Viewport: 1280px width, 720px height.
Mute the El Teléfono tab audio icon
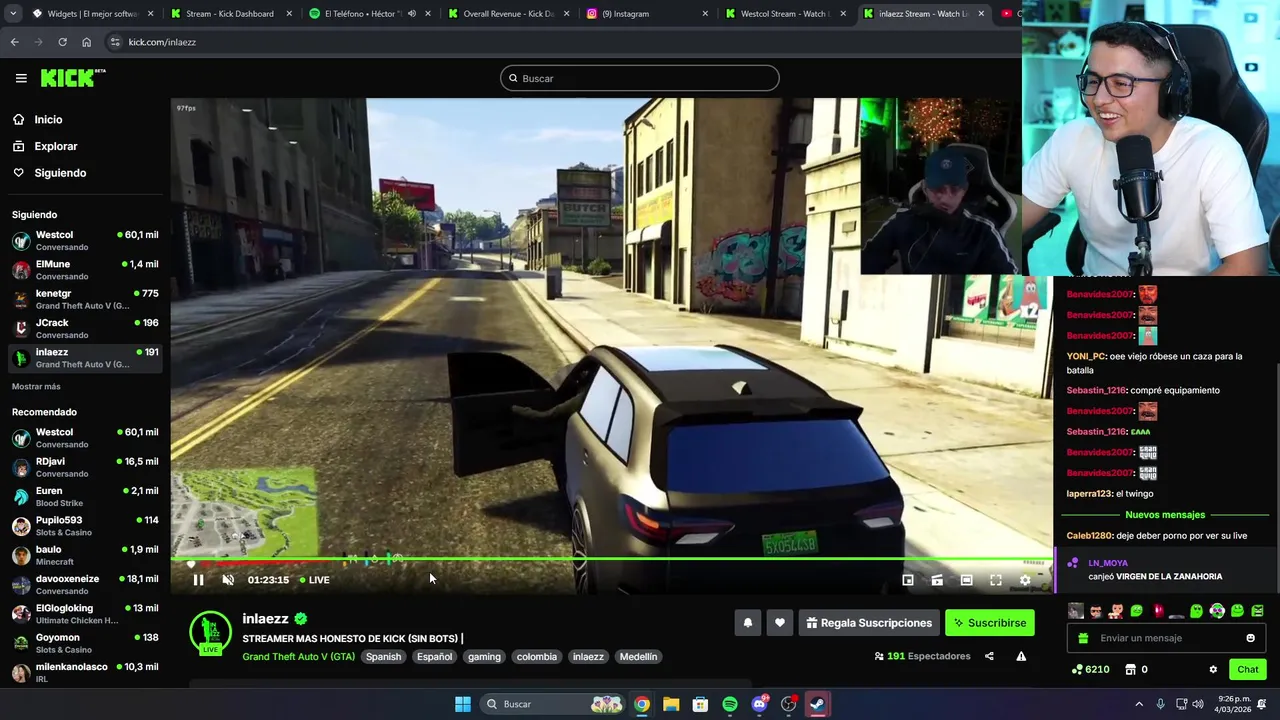pos(411,14)
